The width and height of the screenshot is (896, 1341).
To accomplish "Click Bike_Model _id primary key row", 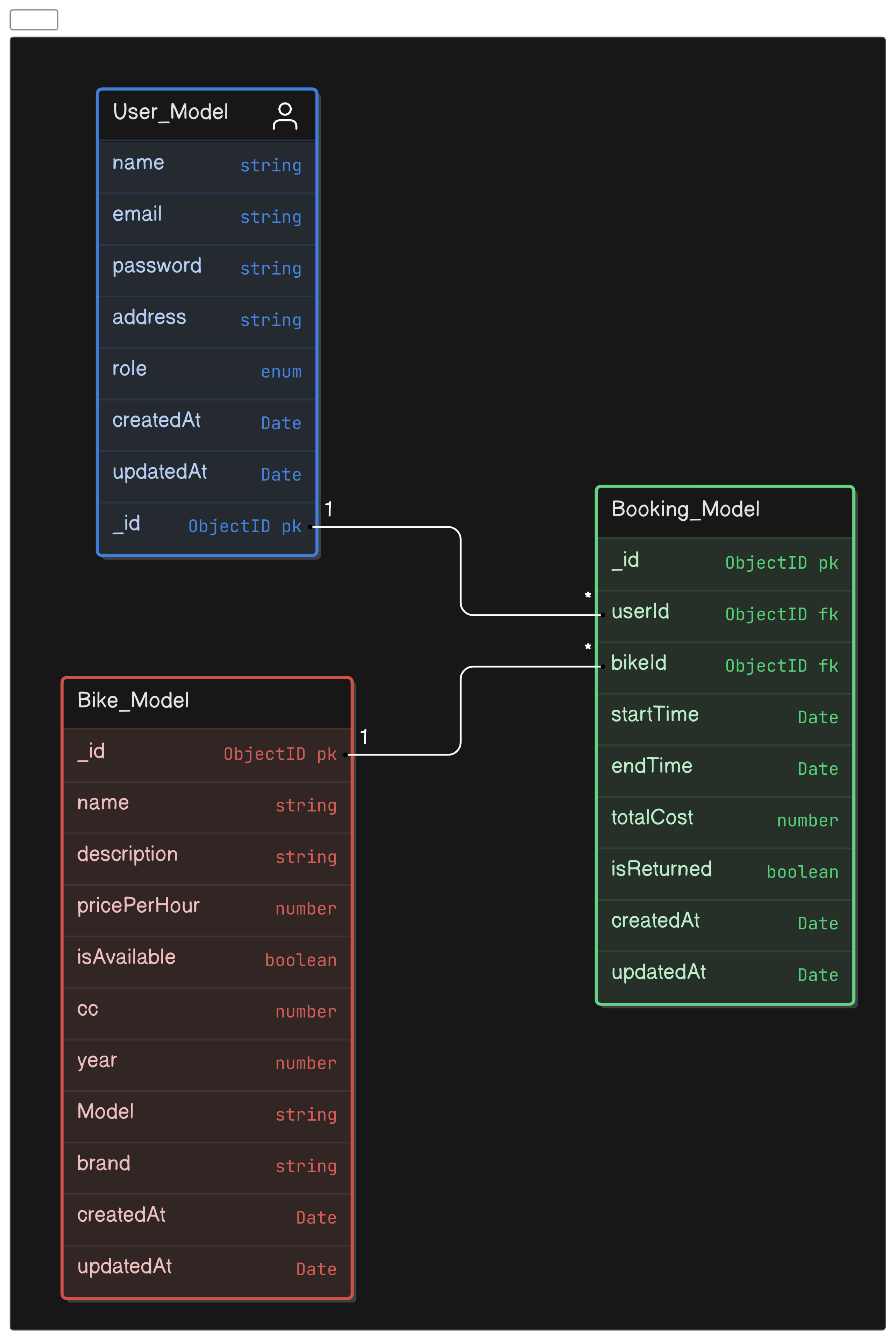I will tap(207, 752).
